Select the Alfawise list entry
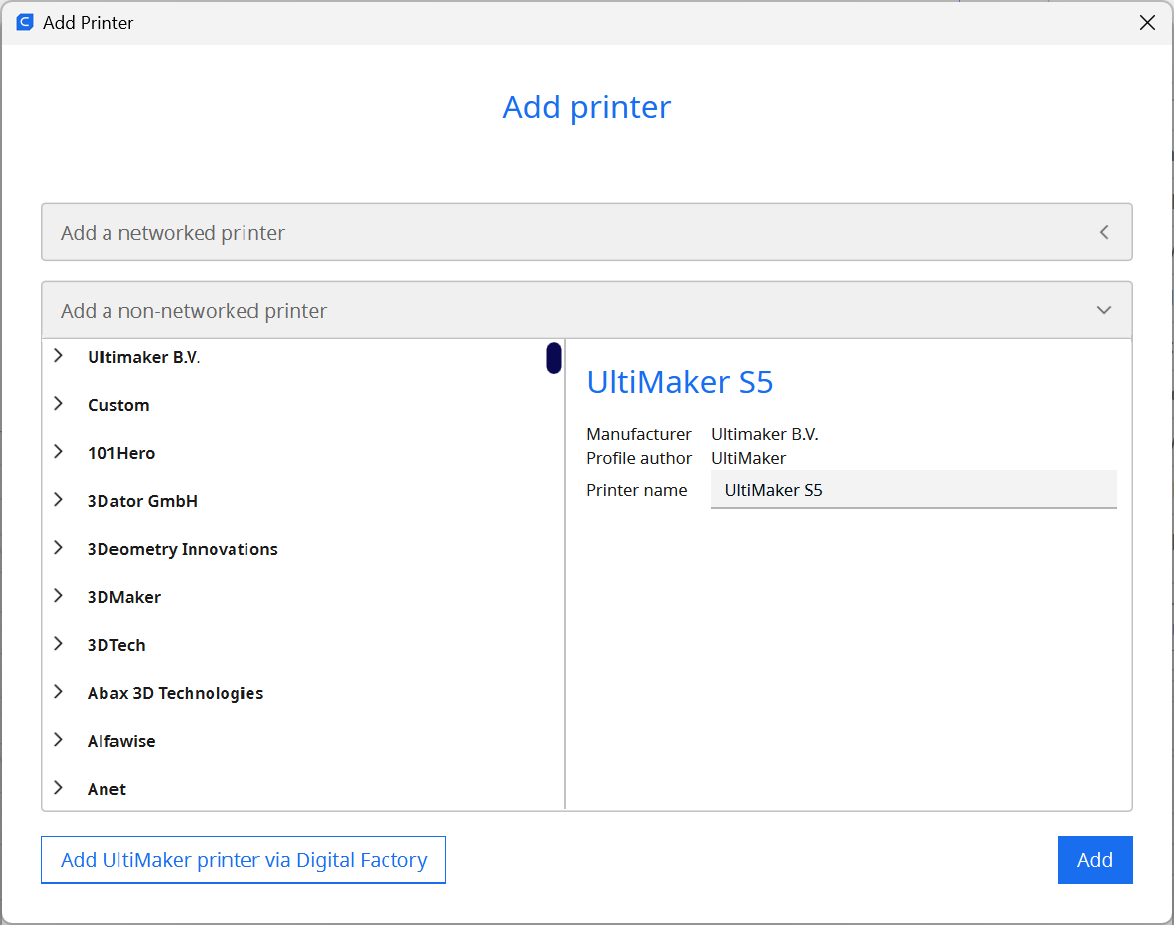 [121, 741]
